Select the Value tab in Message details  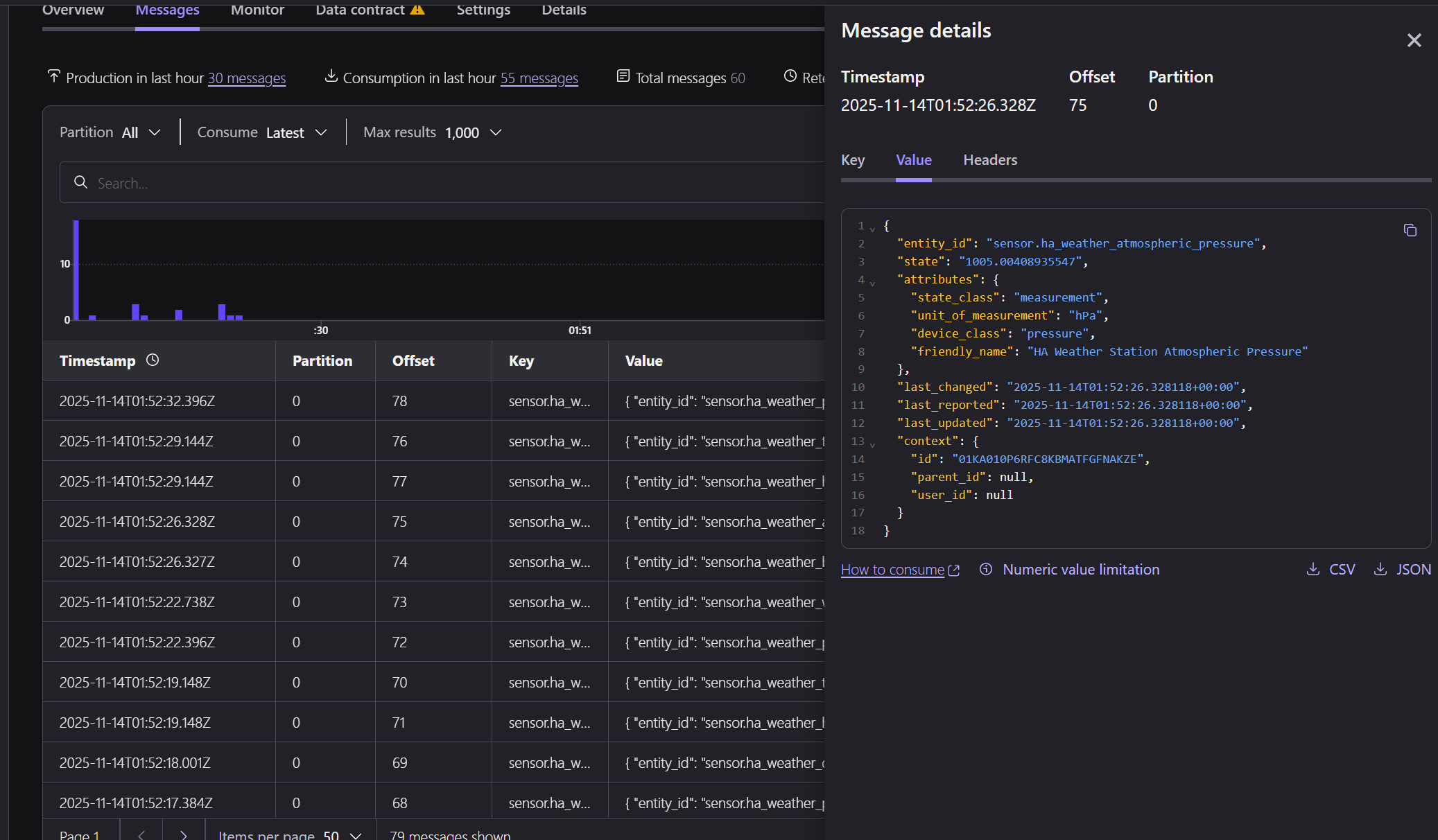(913, 160)
